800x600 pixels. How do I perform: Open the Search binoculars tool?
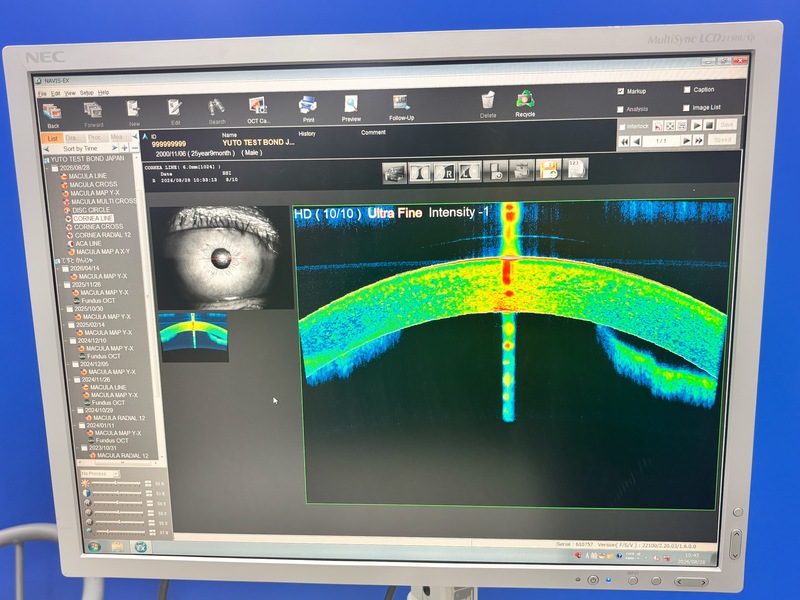point(216,108)
